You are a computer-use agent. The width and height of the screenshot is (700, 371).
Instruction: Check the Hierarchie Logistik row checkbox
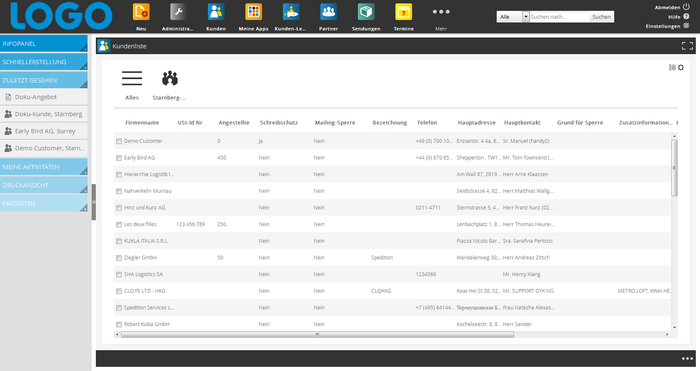pyautogui.click(x=119, y=175)
